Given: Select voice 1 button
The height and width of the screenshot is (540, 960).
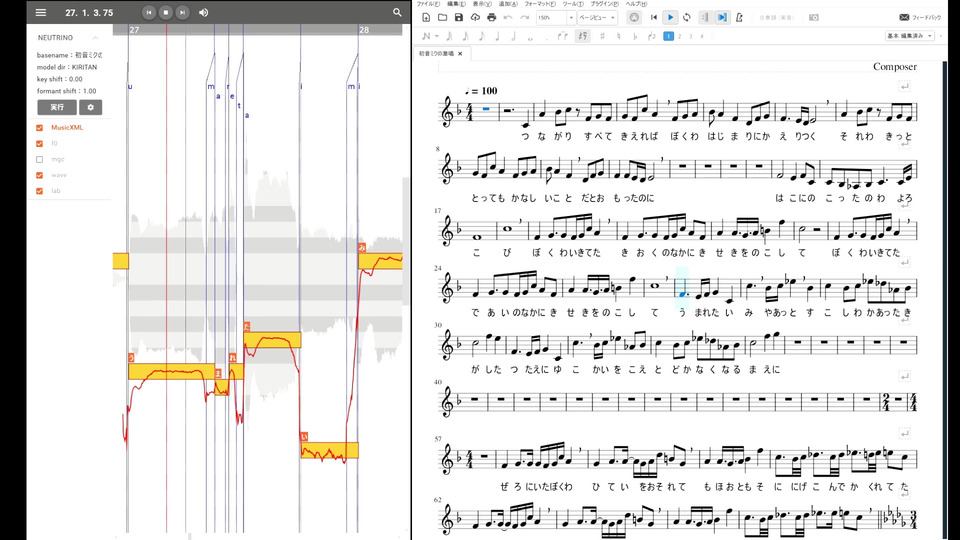Looking at the screenshot, I should (669, 36).
